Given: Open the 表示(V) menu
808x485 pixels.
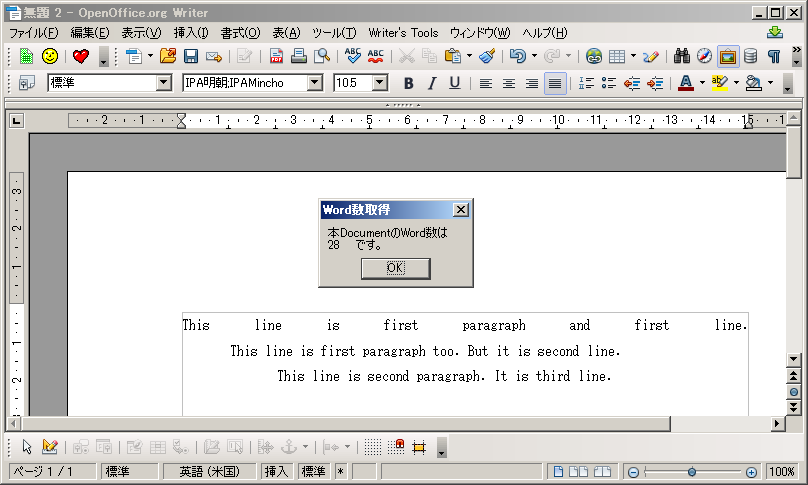Looking at the screenshot, I should [x=141, y=33].
